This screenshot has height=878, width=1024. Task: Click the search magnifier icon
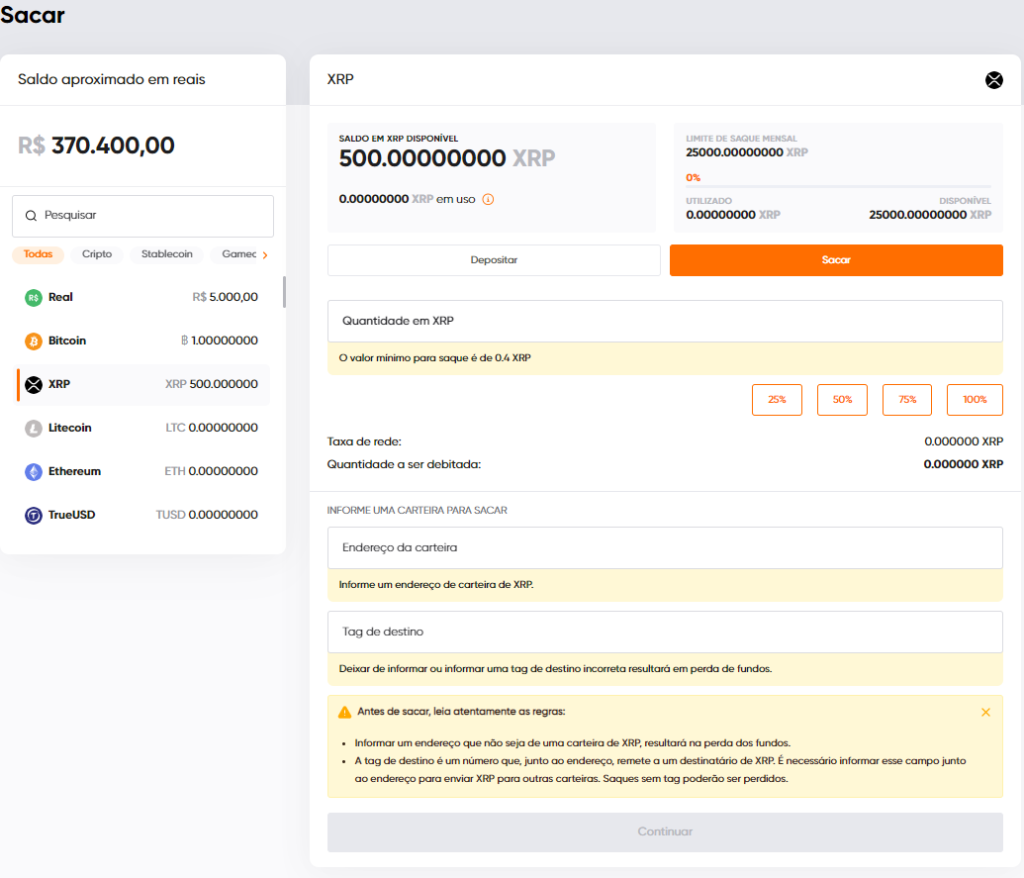click(x=31, y=216)
